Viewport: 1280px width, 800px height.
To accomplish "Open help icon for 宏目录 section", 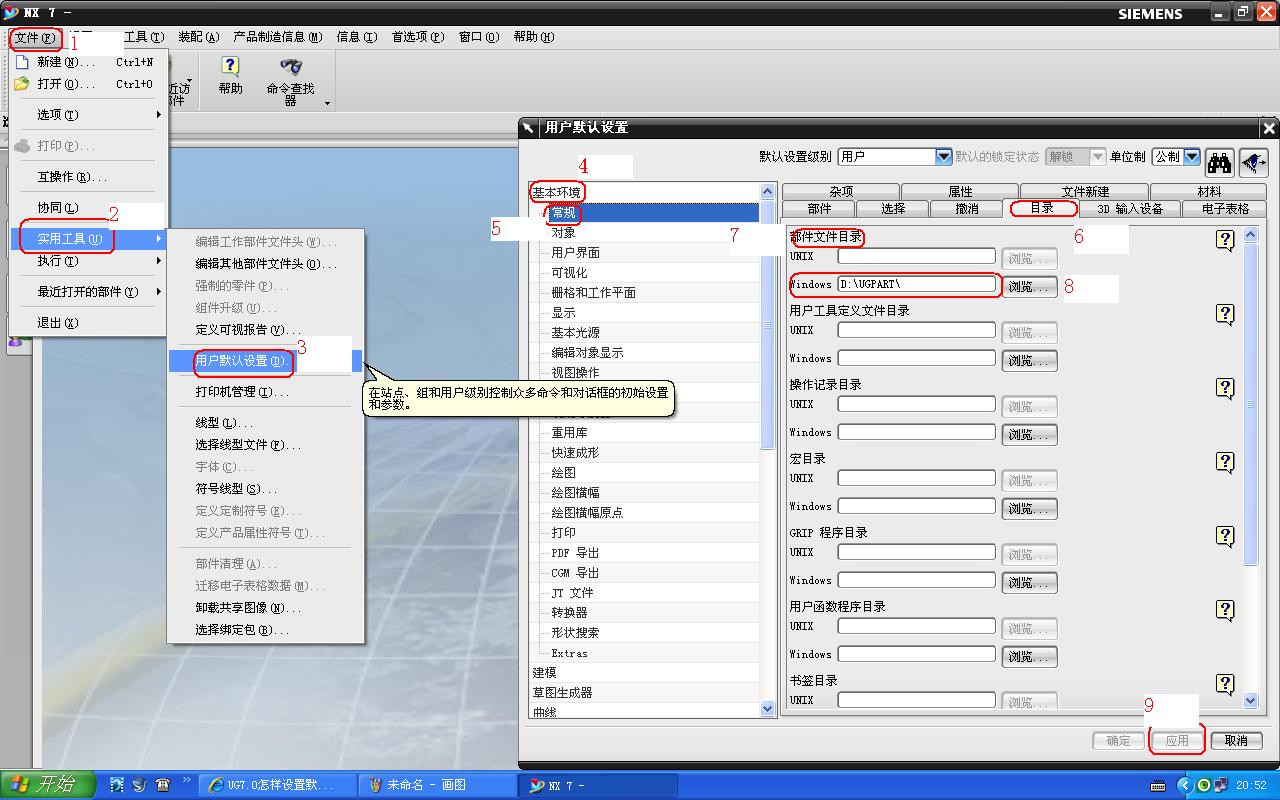I will point(1225,462).
